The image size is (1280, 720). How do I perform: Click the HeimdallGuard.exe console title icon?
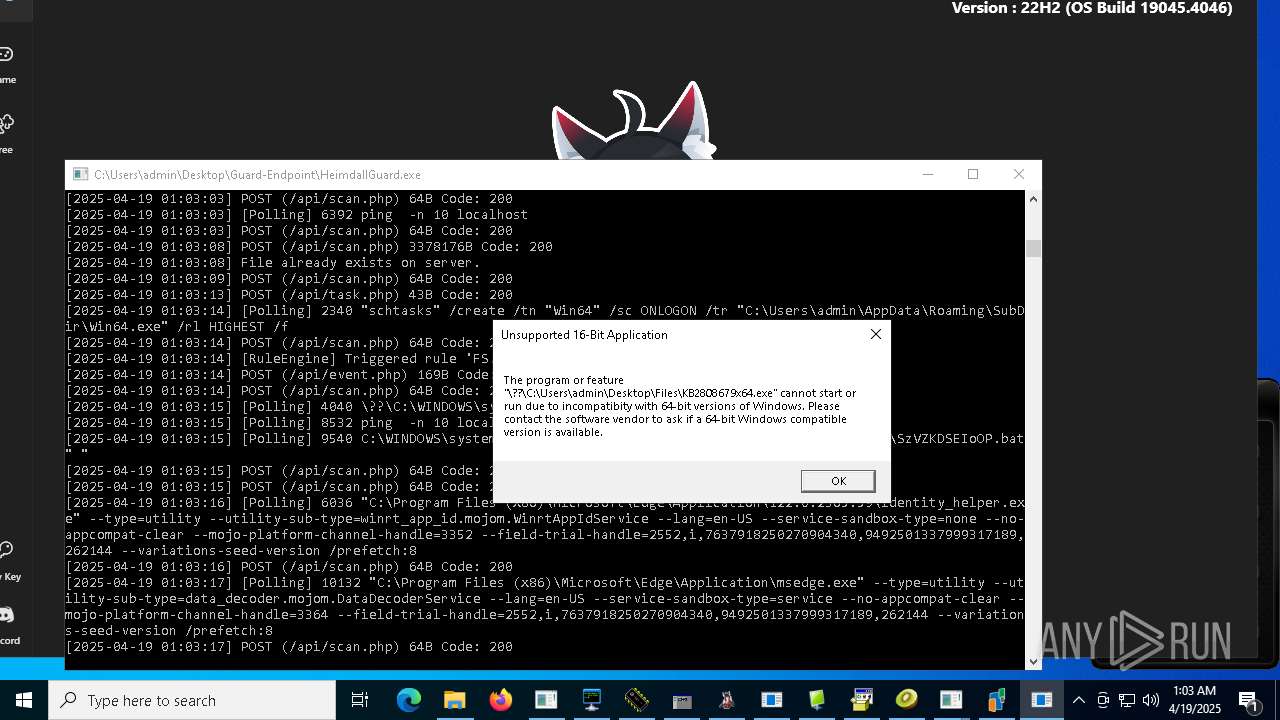tap(80, 174)
